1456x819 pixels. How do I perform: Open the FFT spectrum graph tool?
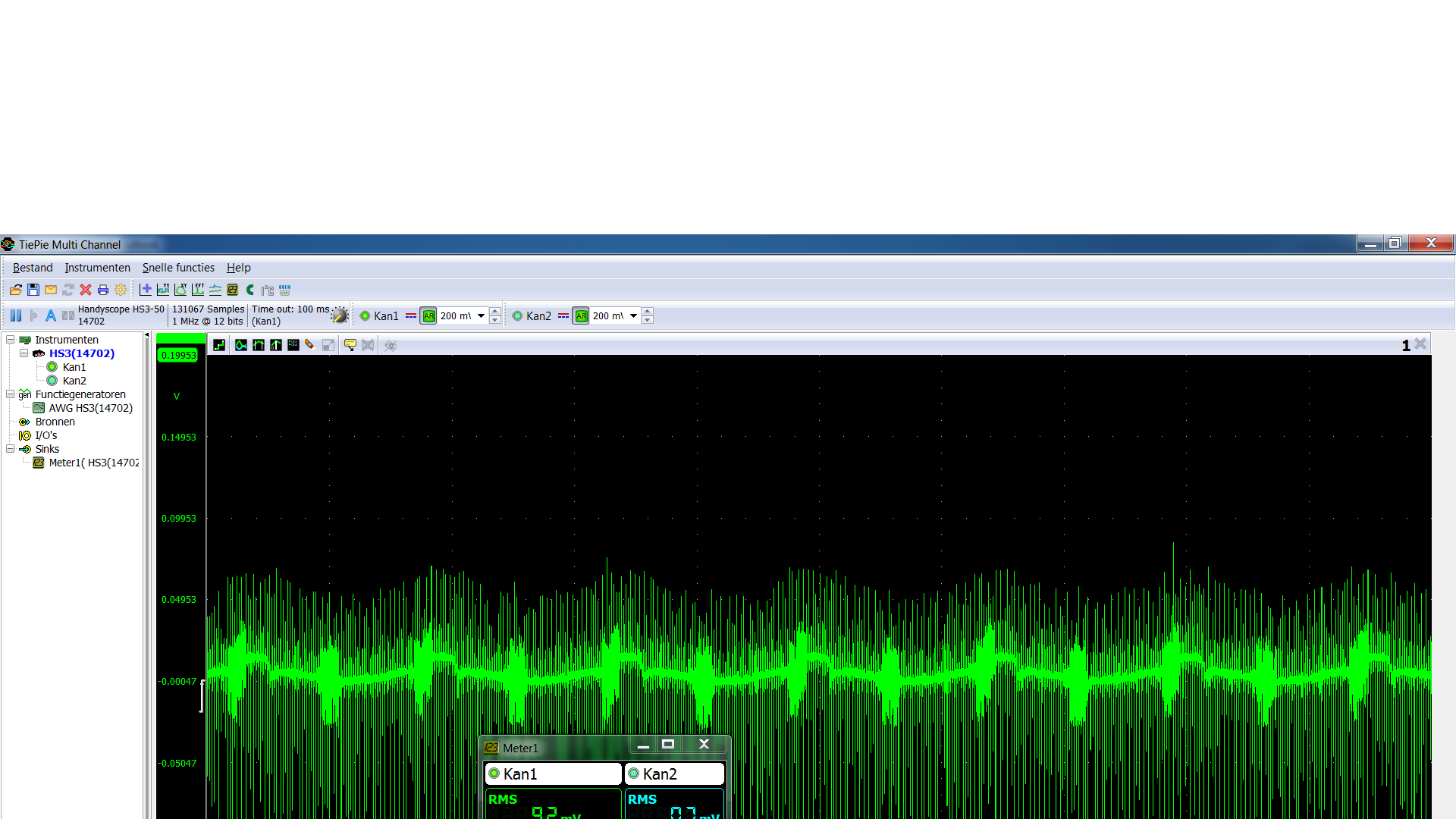click(198, 290)
